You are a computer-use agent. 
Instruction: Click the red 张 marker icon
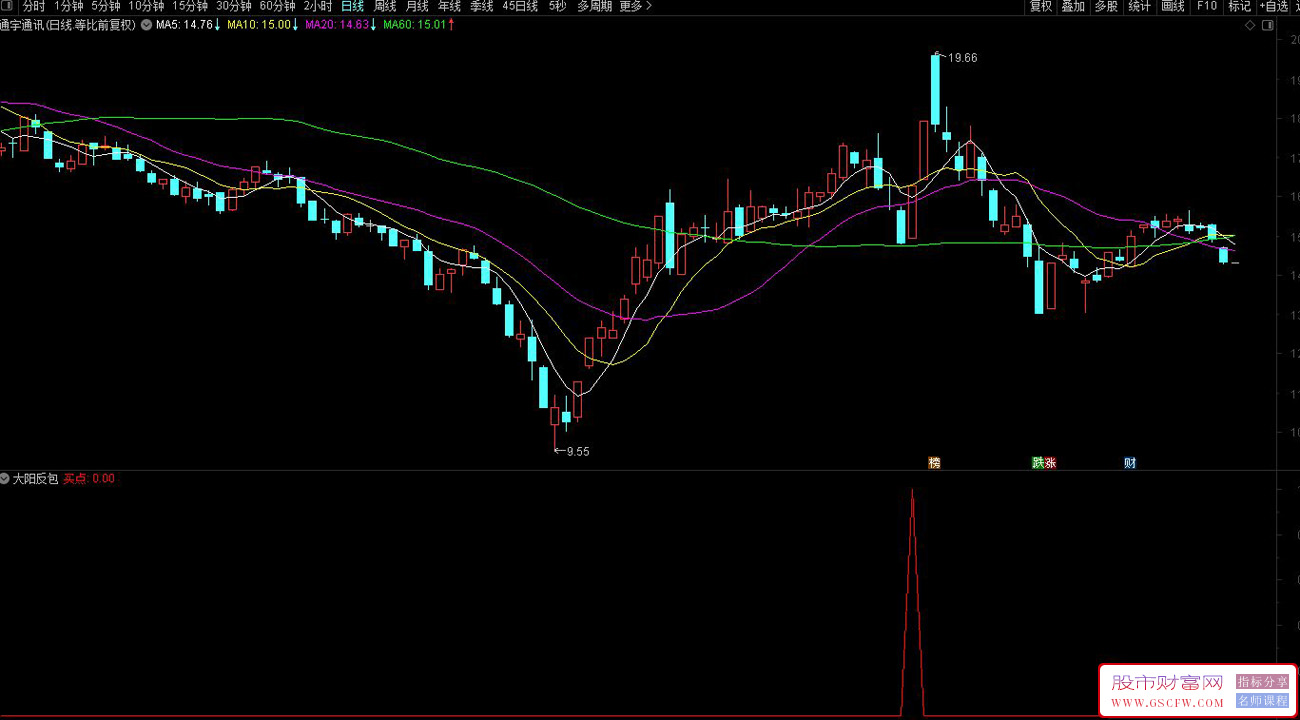pos(1050,463)
